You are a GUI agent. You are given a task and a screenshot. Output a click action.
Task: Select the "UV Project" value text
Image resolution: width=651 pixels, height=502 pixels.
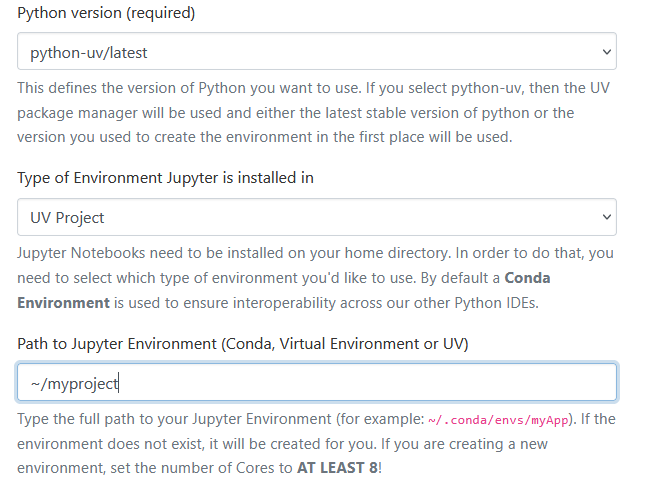pos(68,217)
